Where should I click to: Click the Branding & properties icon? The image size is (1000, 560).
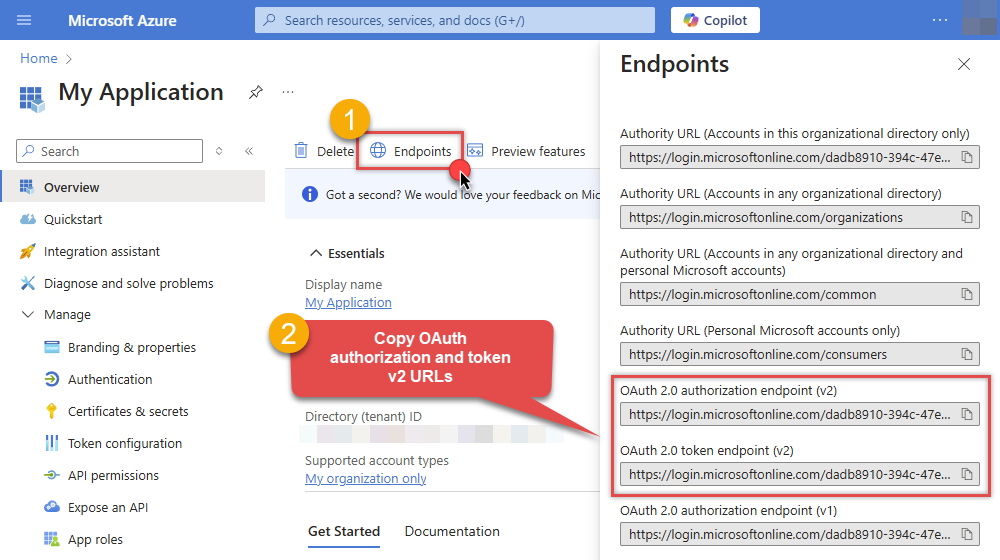pyautogui.click(x=52, y=347)
